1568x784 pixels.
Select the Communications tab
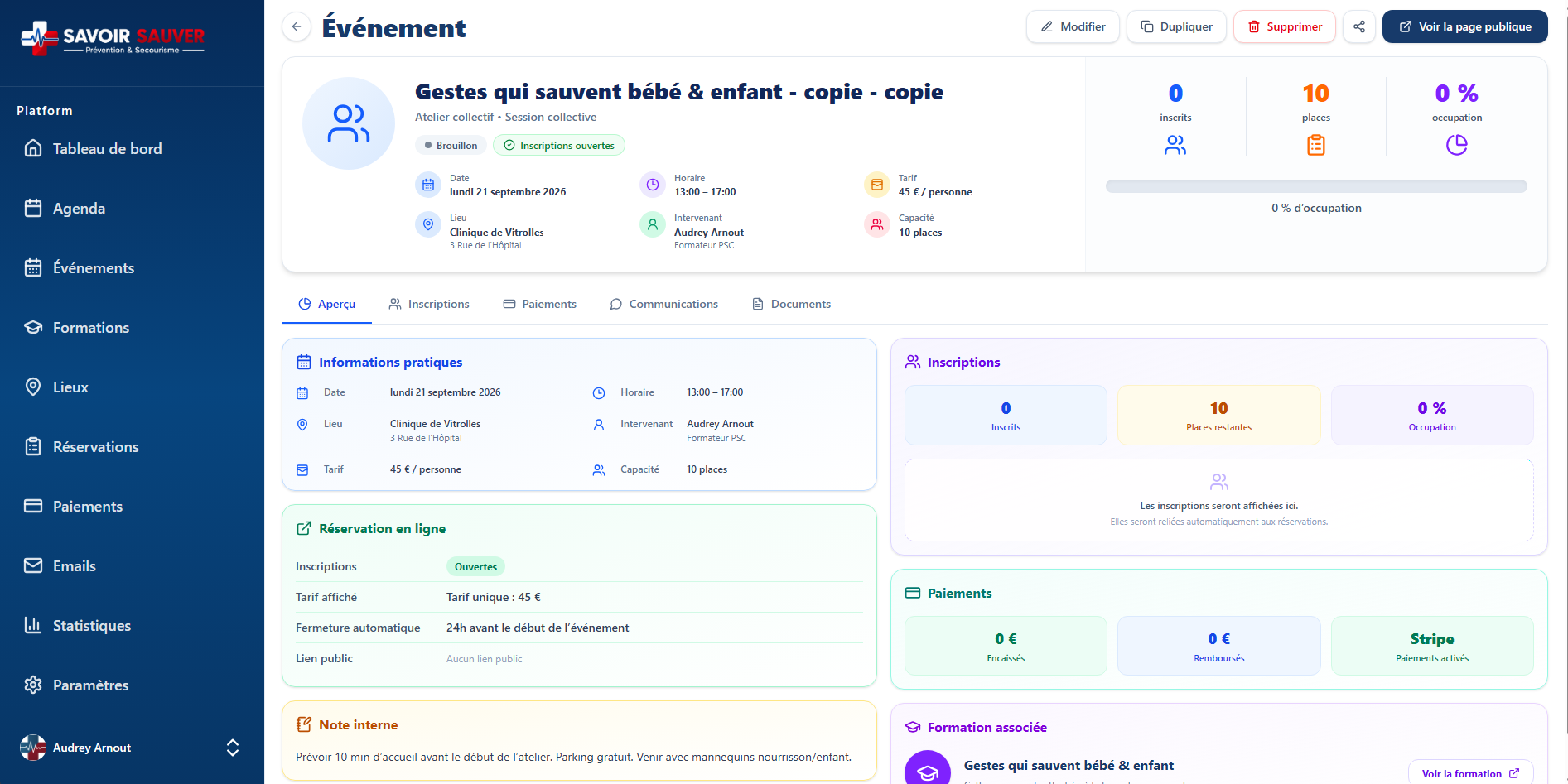pos(663,304)
